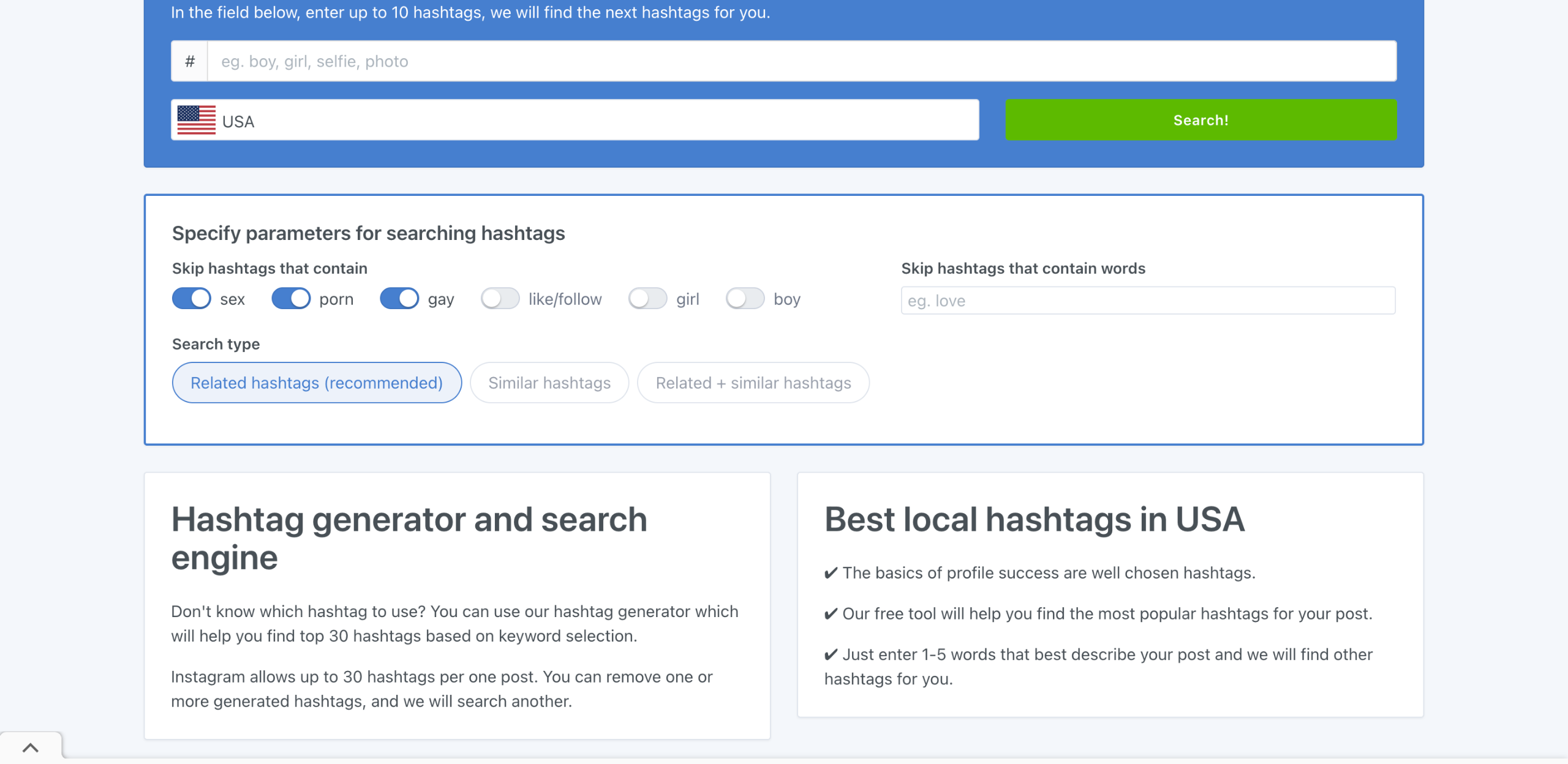
Task: Click the 'Hashtag generator and search engine' heading
Action: click(x=409, y=538)
